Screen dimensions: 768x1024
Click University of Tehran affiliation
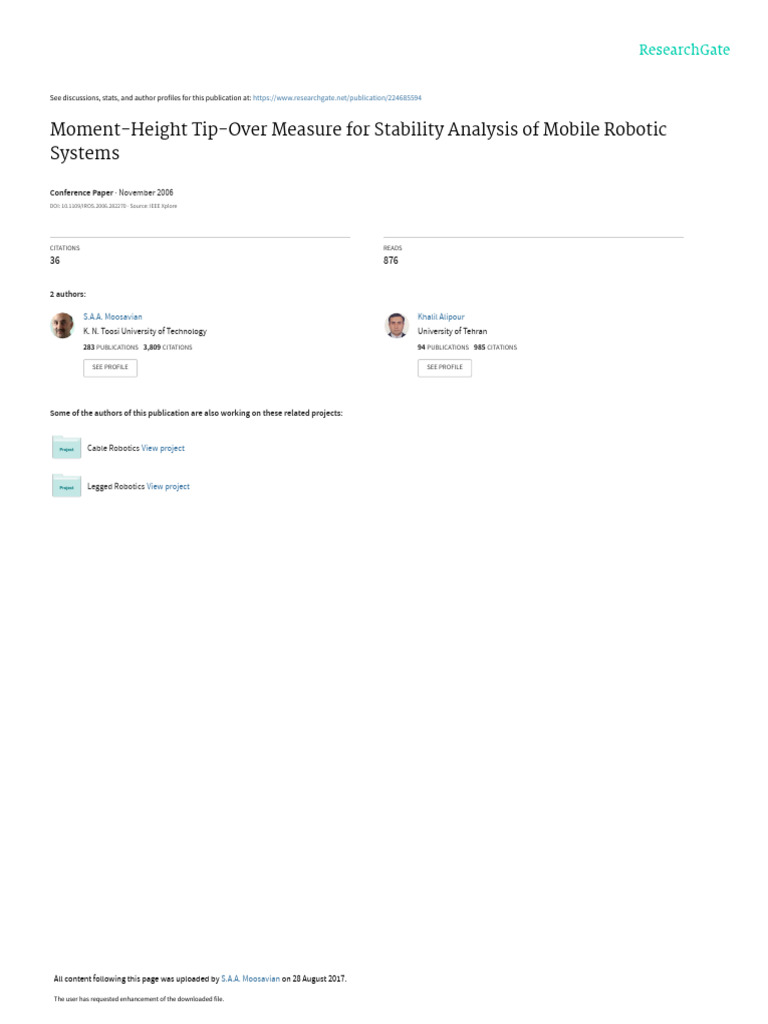pos(452,331)
